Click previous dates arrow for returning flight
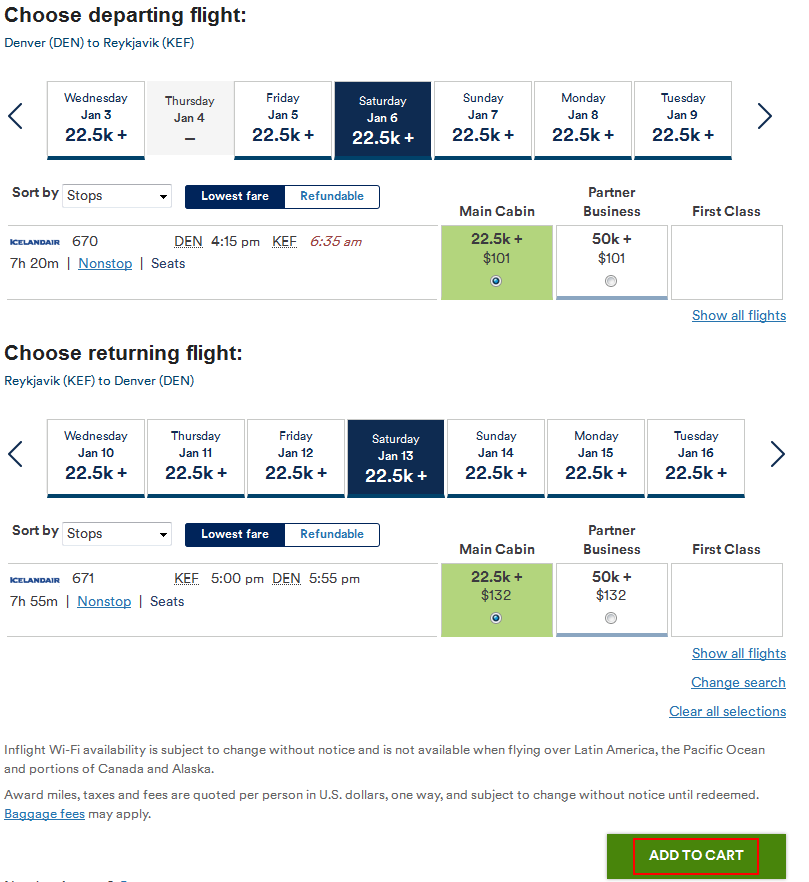Image resolution: width=809 pixels, height=882 pixels. pyautogui.click(x=15, y=454)
